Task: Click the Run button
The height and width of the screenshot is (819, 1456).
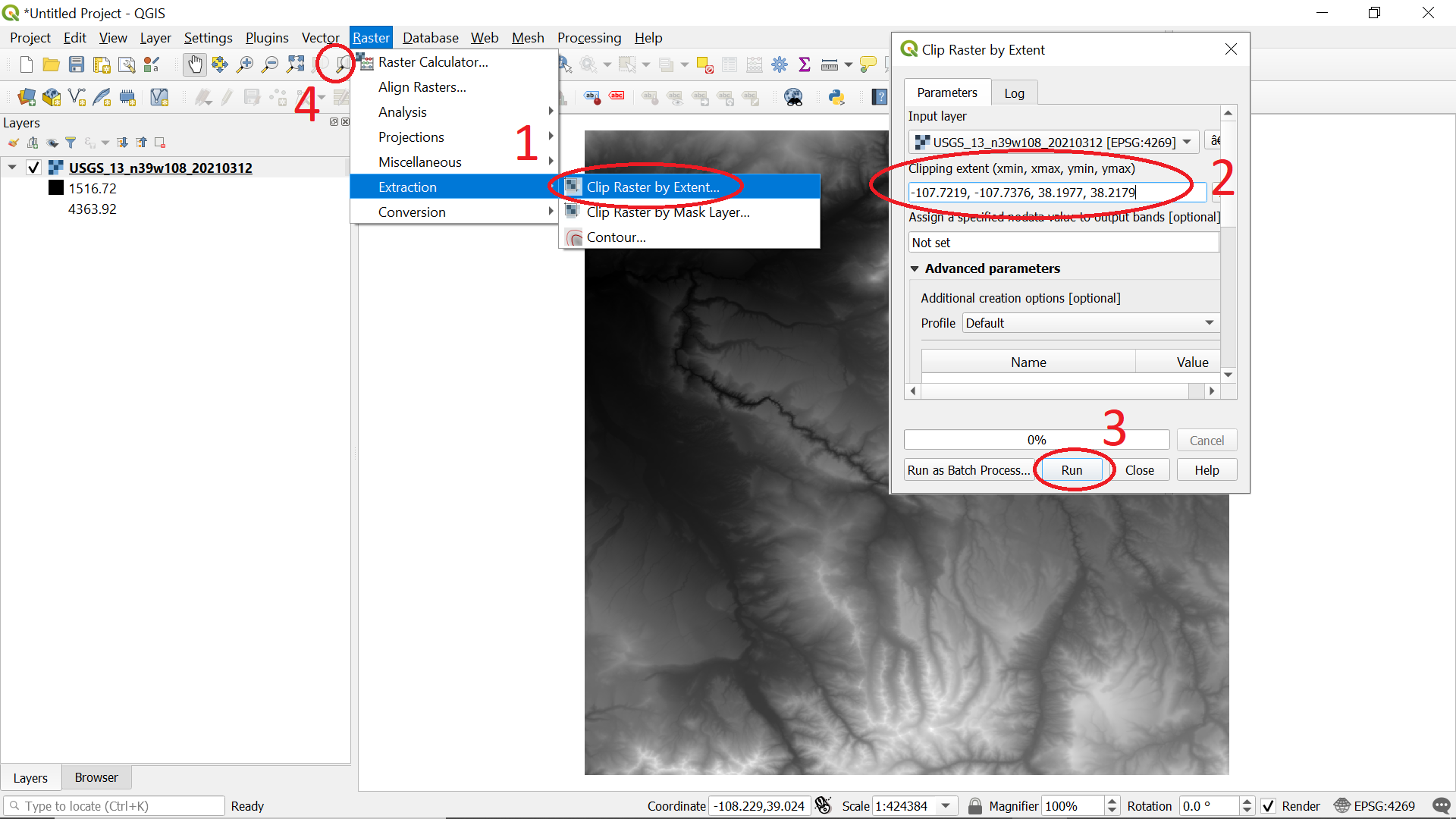Action: [x=1071, y=470]
